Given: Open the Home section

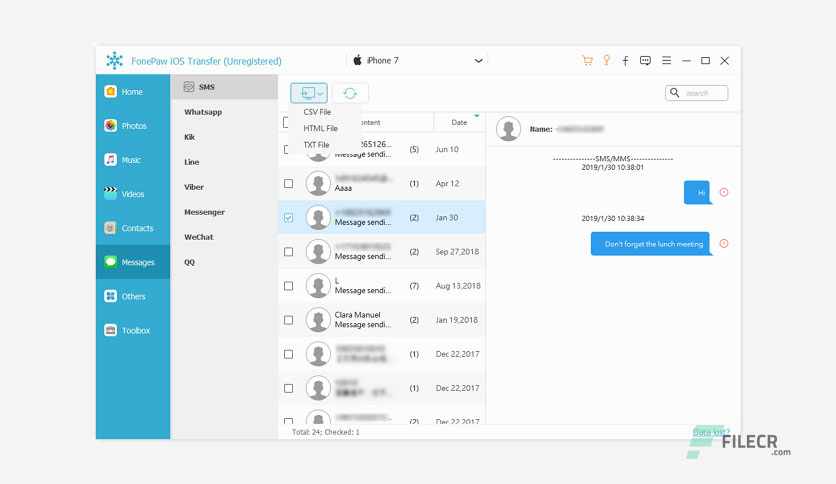Looking at the screenshot, I should coord(133,92).
